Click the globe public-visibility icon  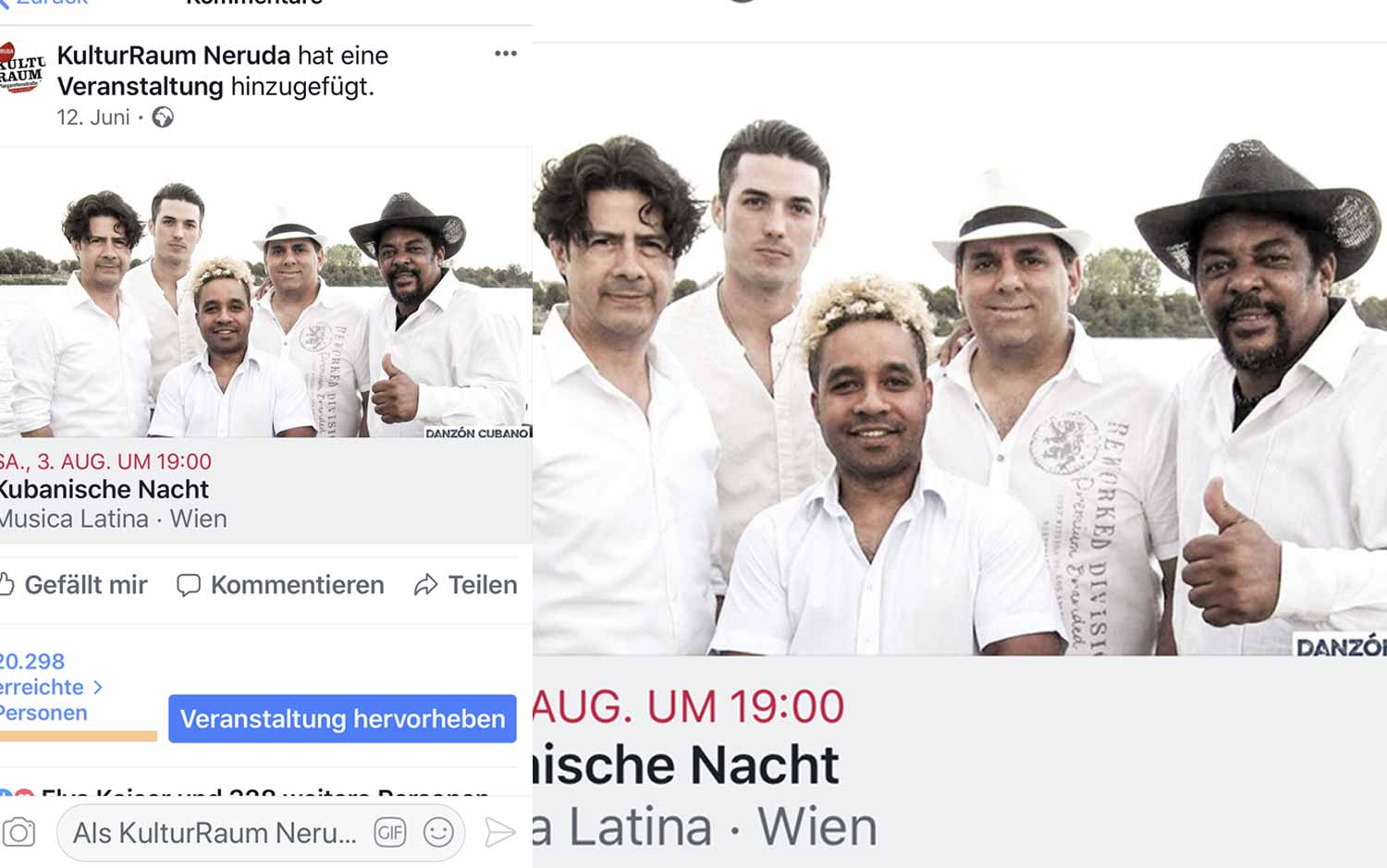coord(163,117)
